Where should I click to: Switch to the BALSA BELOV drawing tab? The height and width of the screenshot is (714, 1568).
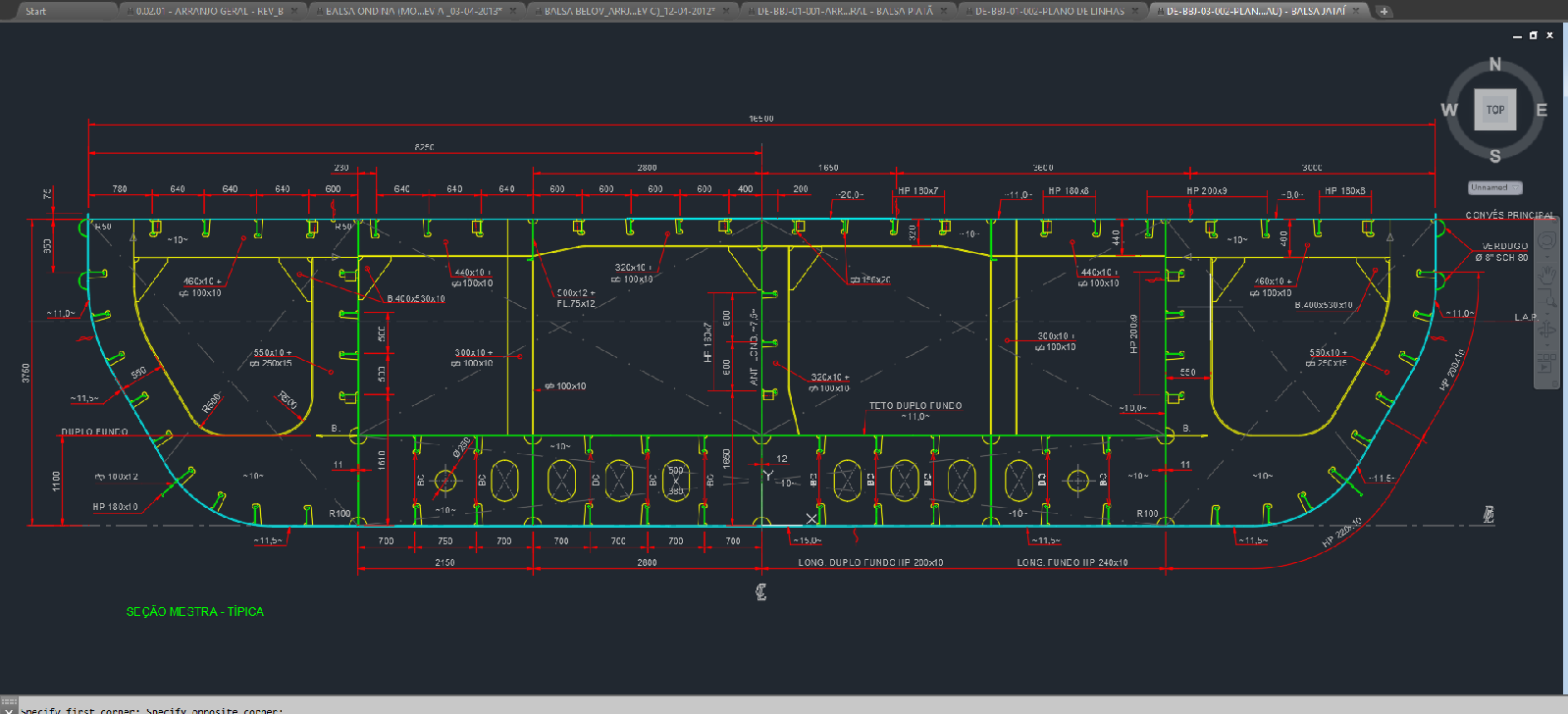click(628, 11)
